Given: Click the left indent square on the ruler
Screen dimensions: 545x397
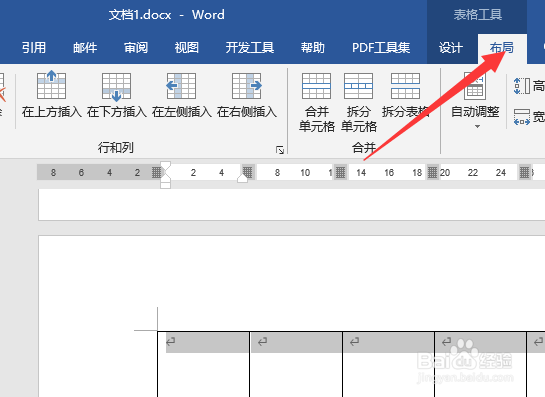Looking at the screenshot, I should coord(165,185).
